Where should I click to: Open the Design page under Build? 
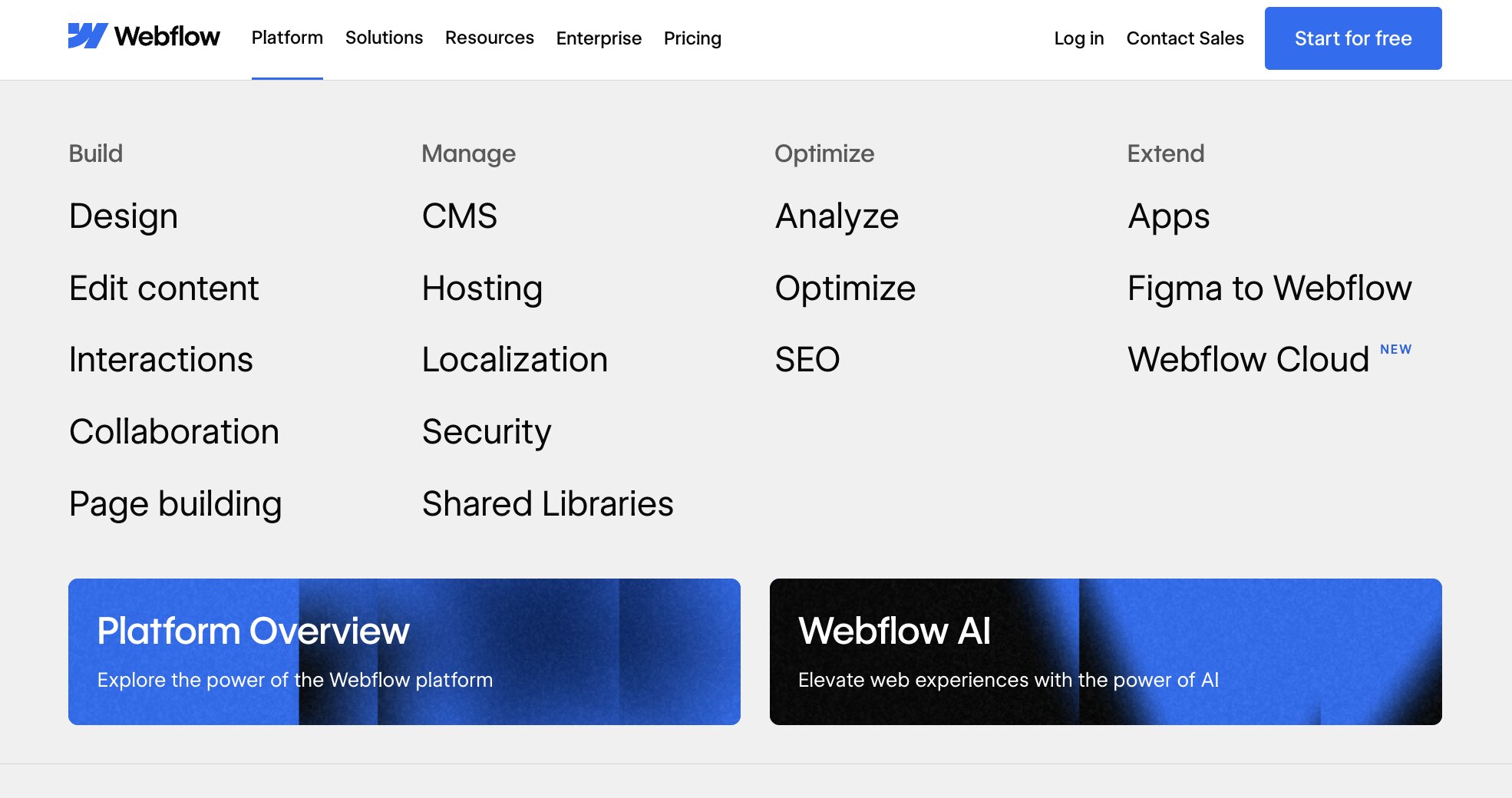123,216
